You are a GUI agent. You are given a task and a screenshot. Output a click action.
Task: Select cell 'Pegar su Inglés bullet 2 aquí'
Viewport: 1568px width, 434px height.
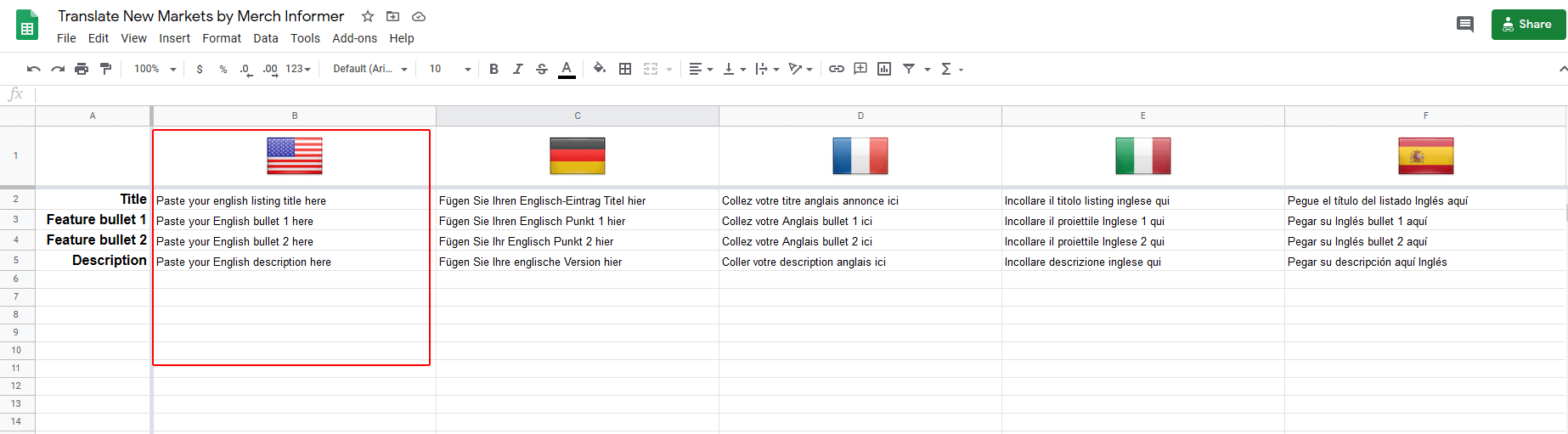[x=1425, y=240]
